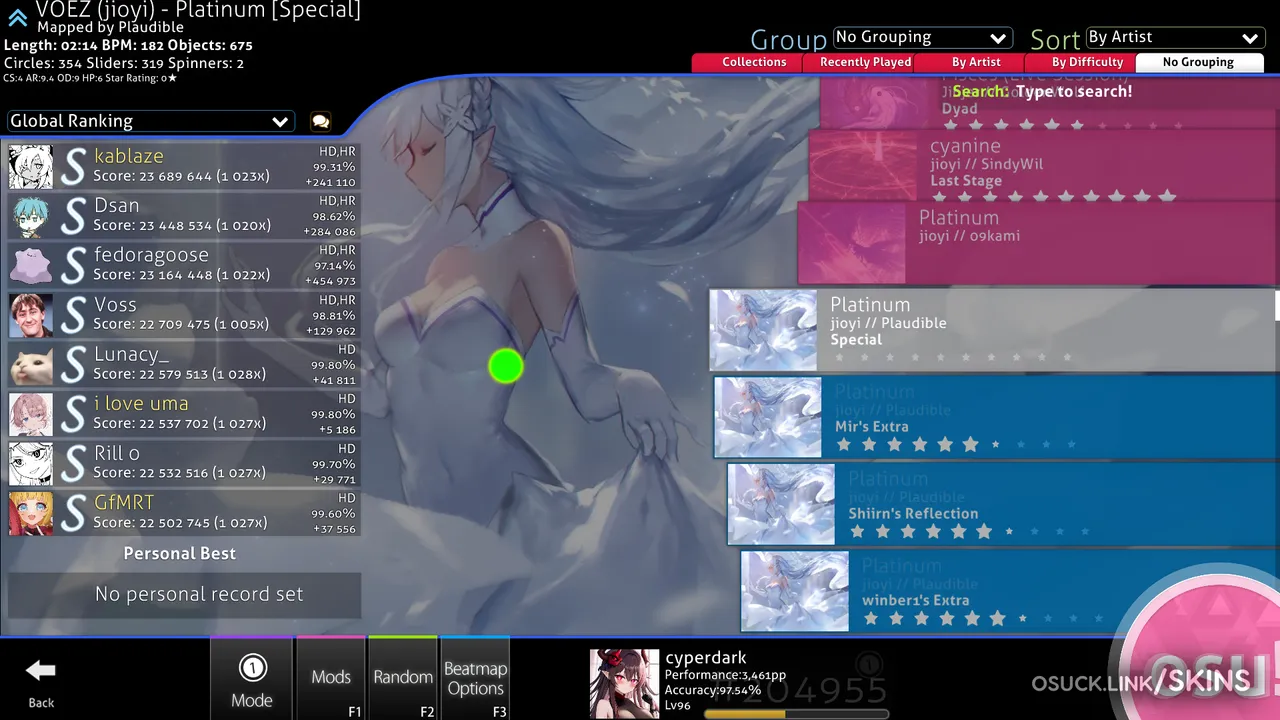The width and height of the screenshot is (1280, 720).
Task: Click the search field to type
Action: pyautogui.click(x=1042, y=91)
